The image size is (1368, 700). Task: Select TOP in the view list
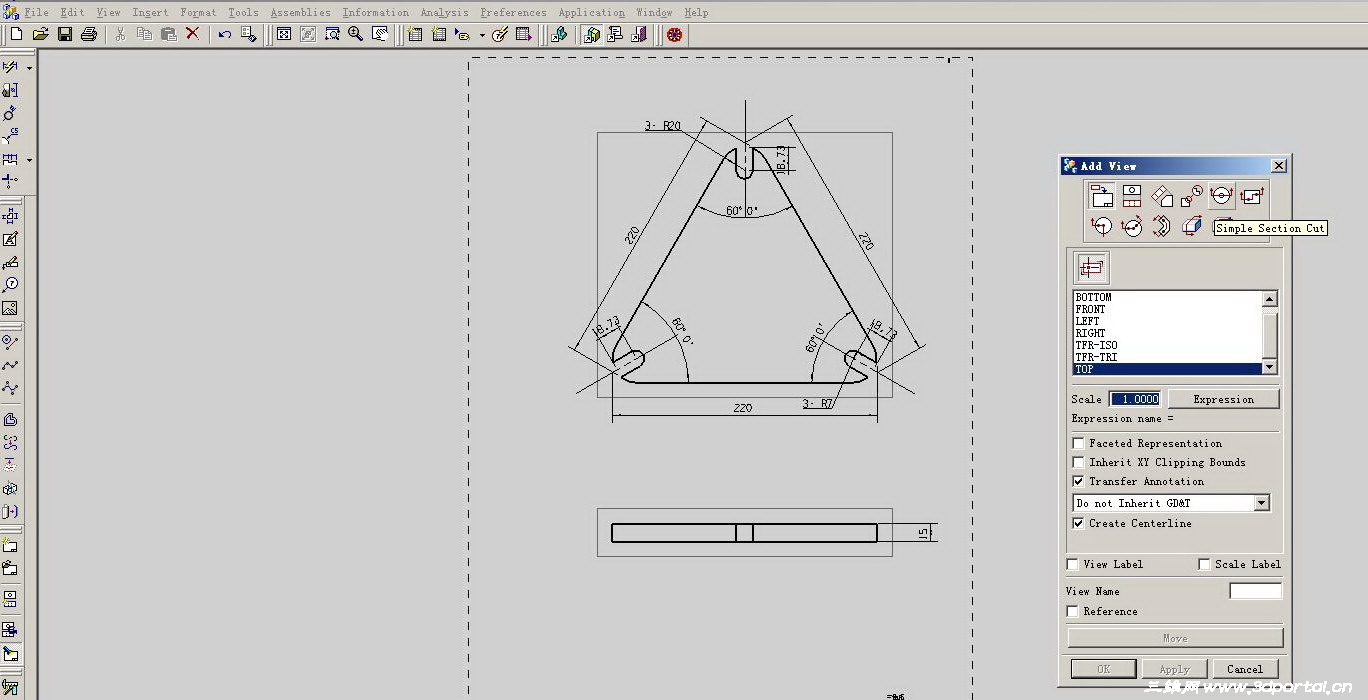click(1167, 369)
